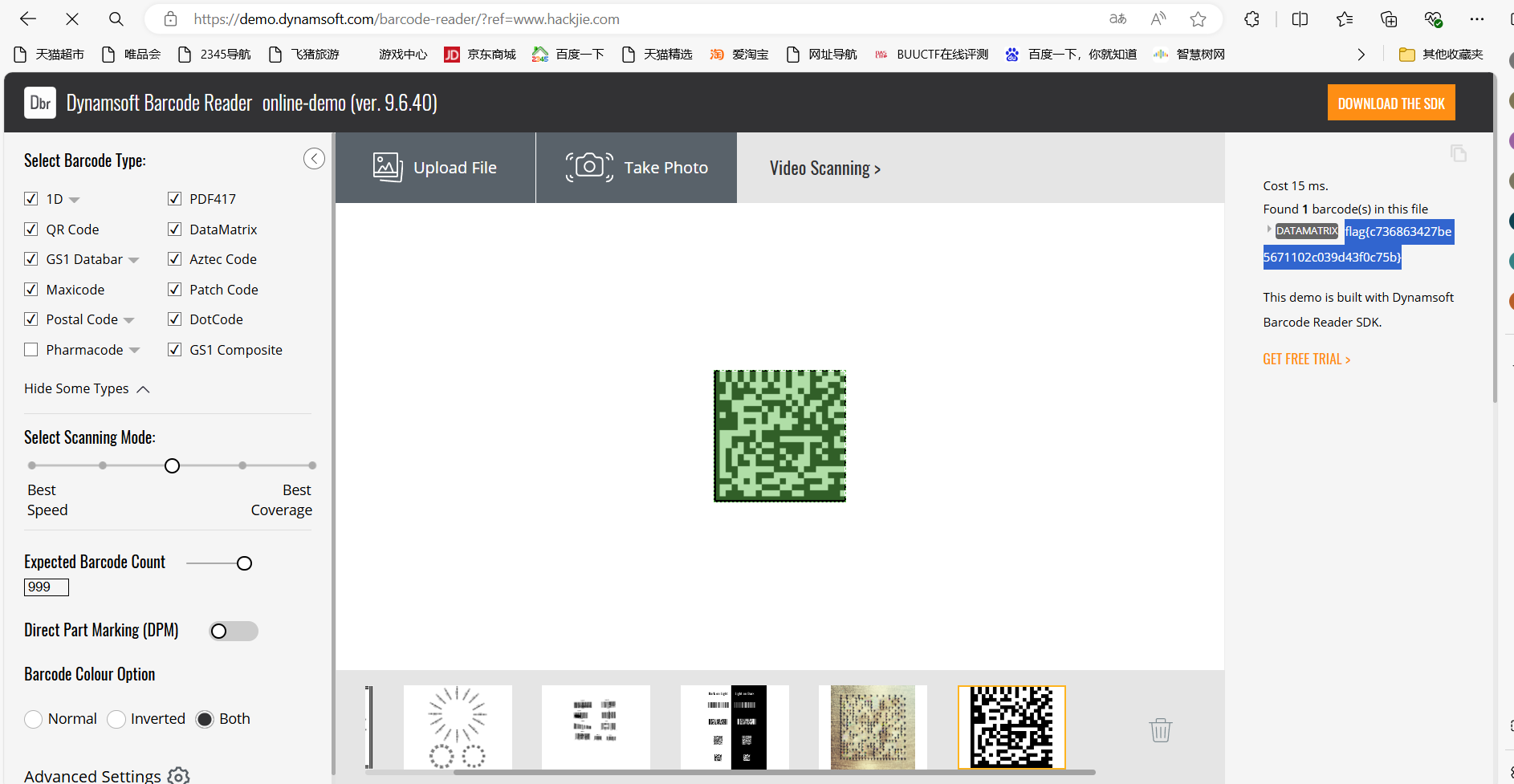Set scanning mode slider to Best Speed

[x=32, y=465]
